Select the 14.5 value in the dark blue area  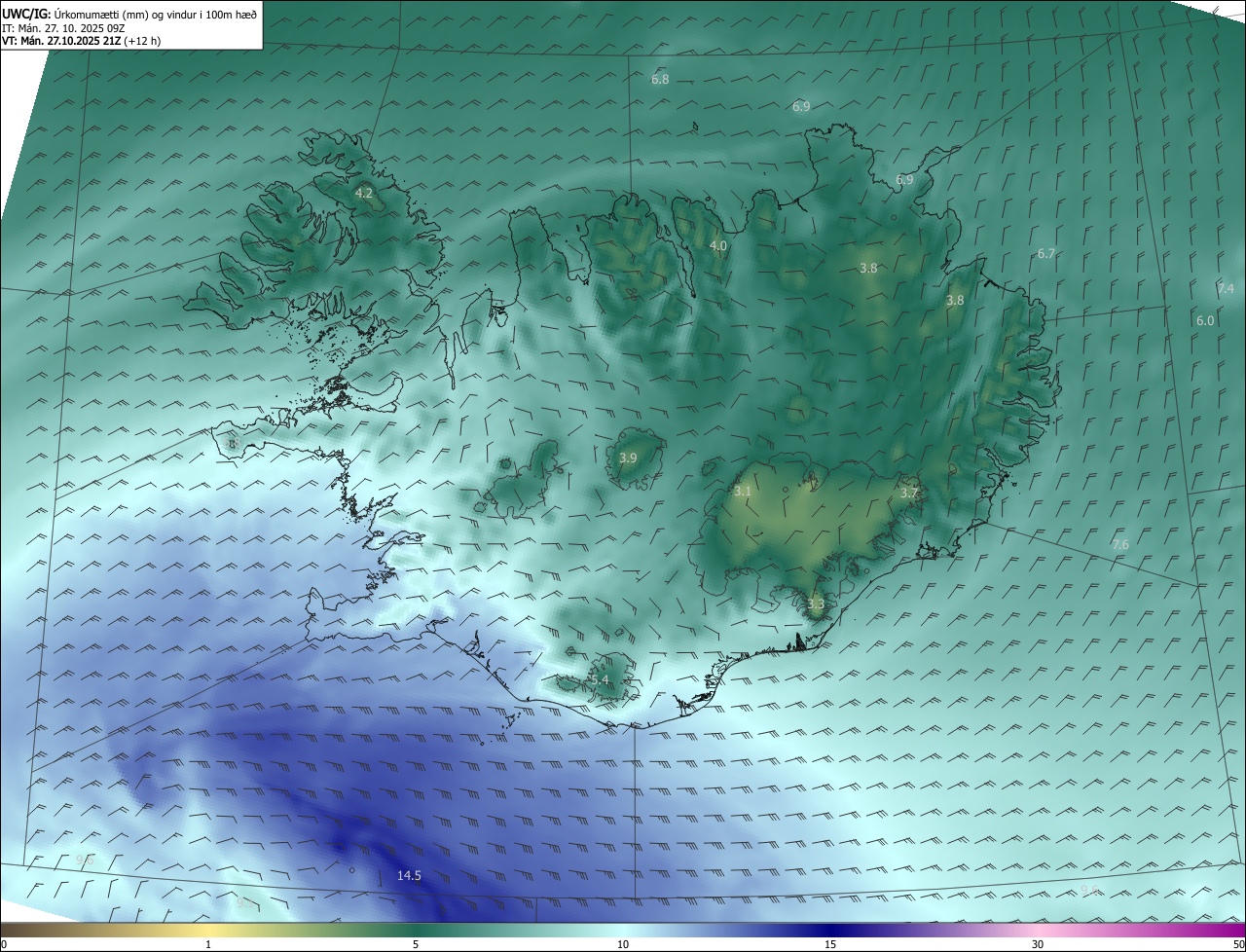pos(409,876)
